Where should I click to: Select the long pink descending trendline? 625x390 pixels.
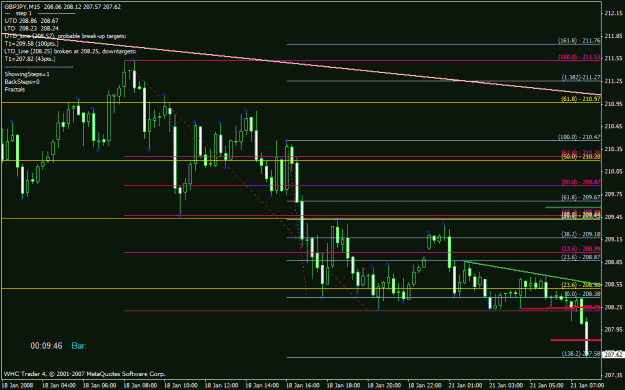(x=301, y=64)
